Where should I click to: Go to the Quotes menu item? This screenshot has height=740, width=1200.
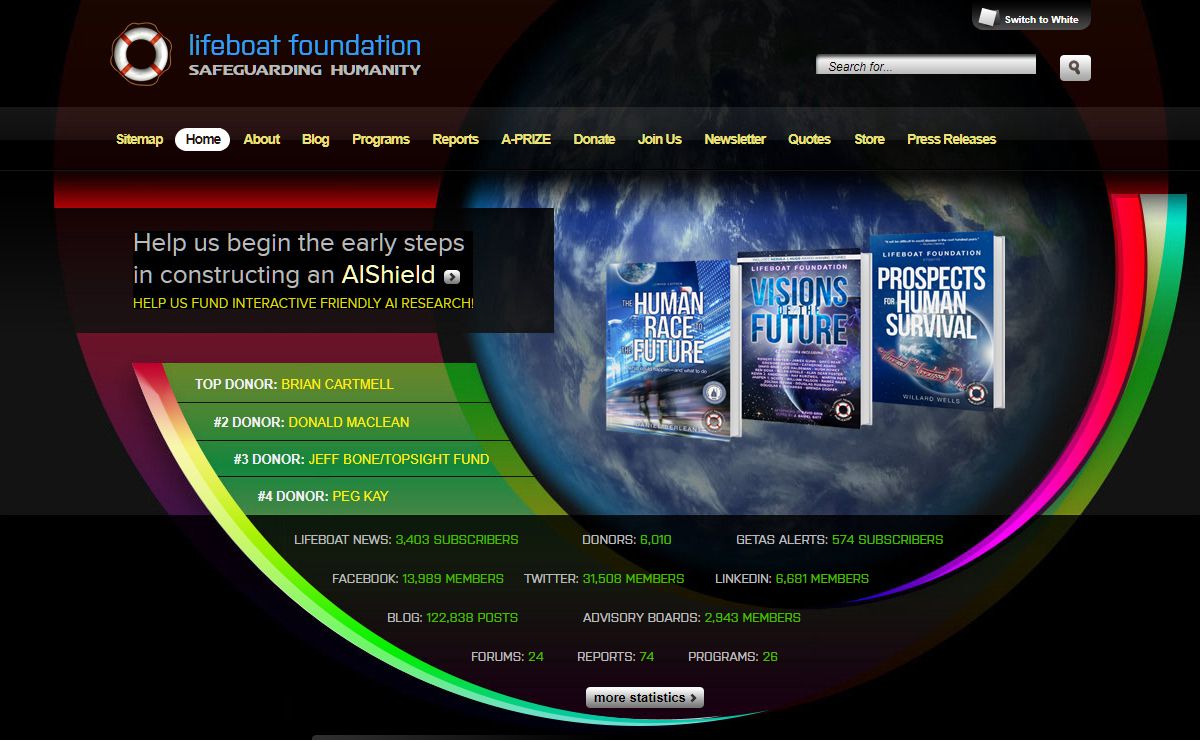coord(809,139)
